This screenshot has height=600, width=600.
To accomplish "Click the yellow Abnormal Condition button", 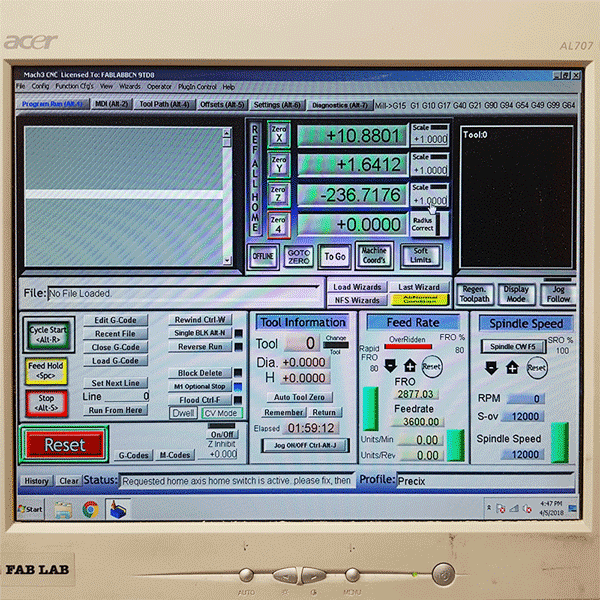I will [x=420, y=299].
